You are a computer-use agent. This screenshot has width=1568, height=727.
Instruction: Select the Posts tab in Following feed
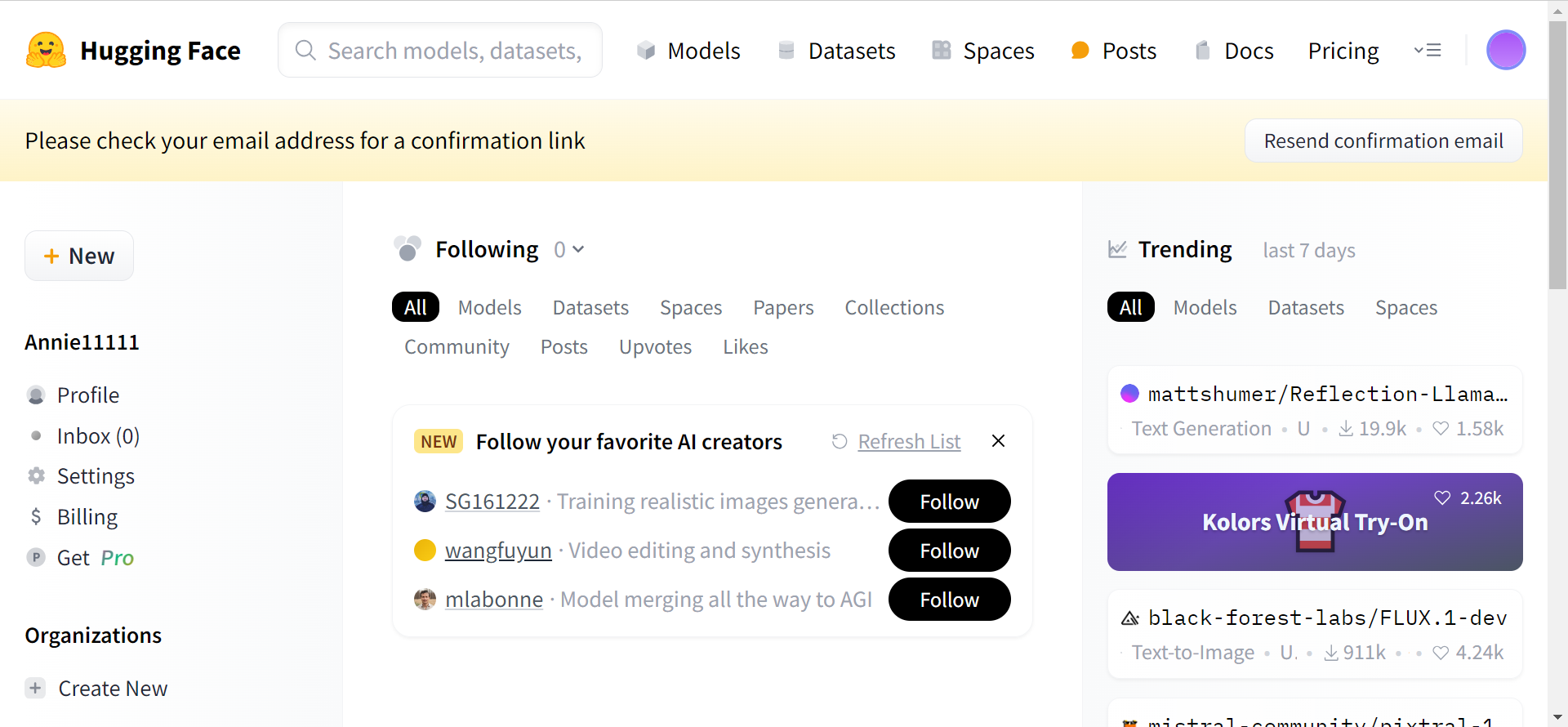[x=563, y=346]
